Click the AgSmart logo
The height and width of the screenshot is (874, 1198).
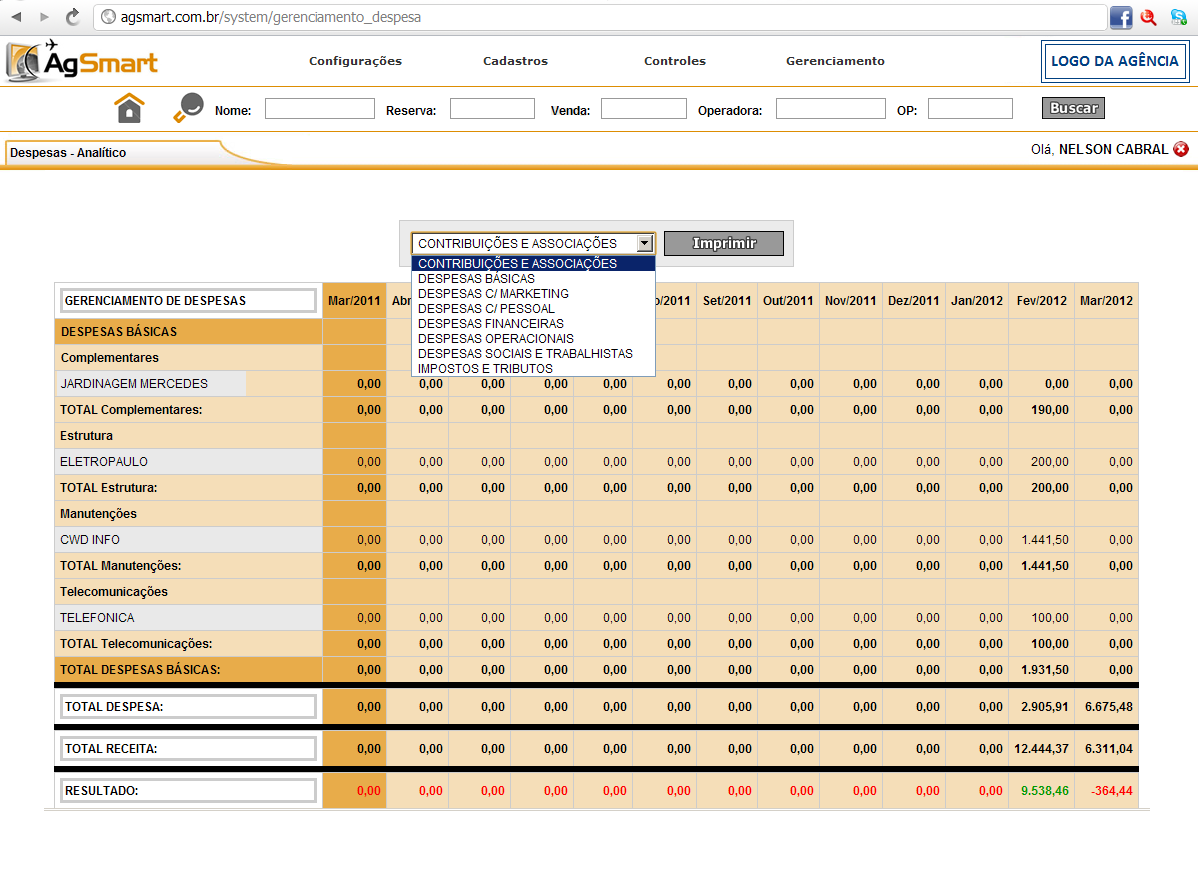[x=82, y=61]
